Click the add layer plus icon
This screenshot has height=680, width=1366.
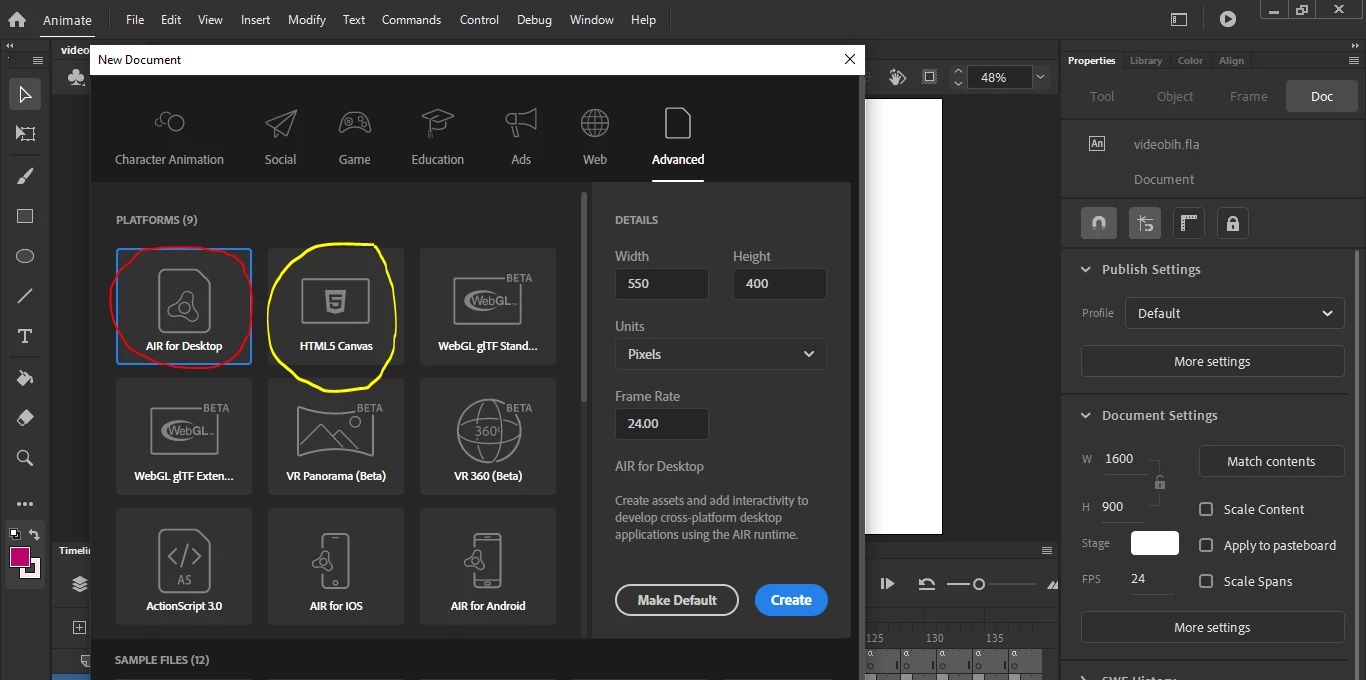pos(79,628)
